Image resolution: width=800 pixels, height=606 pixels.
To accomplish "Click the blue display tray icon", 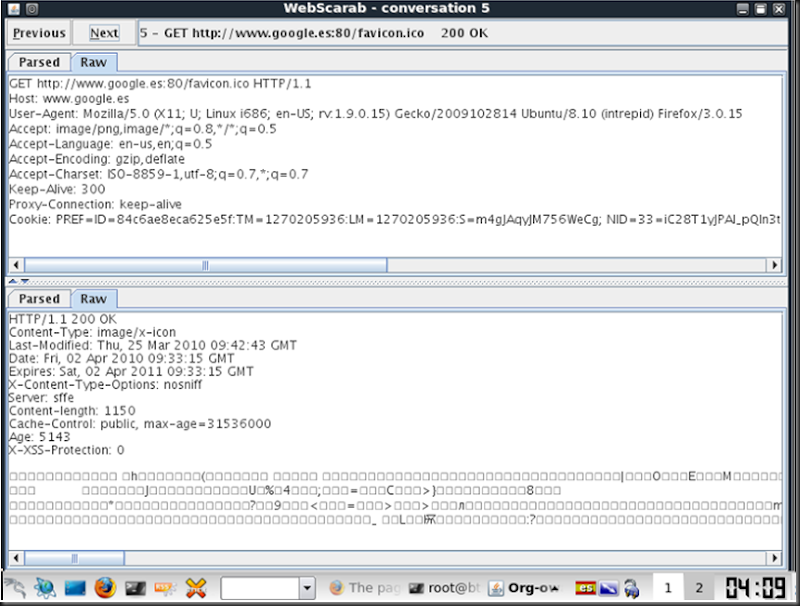I will pos(609,588).
